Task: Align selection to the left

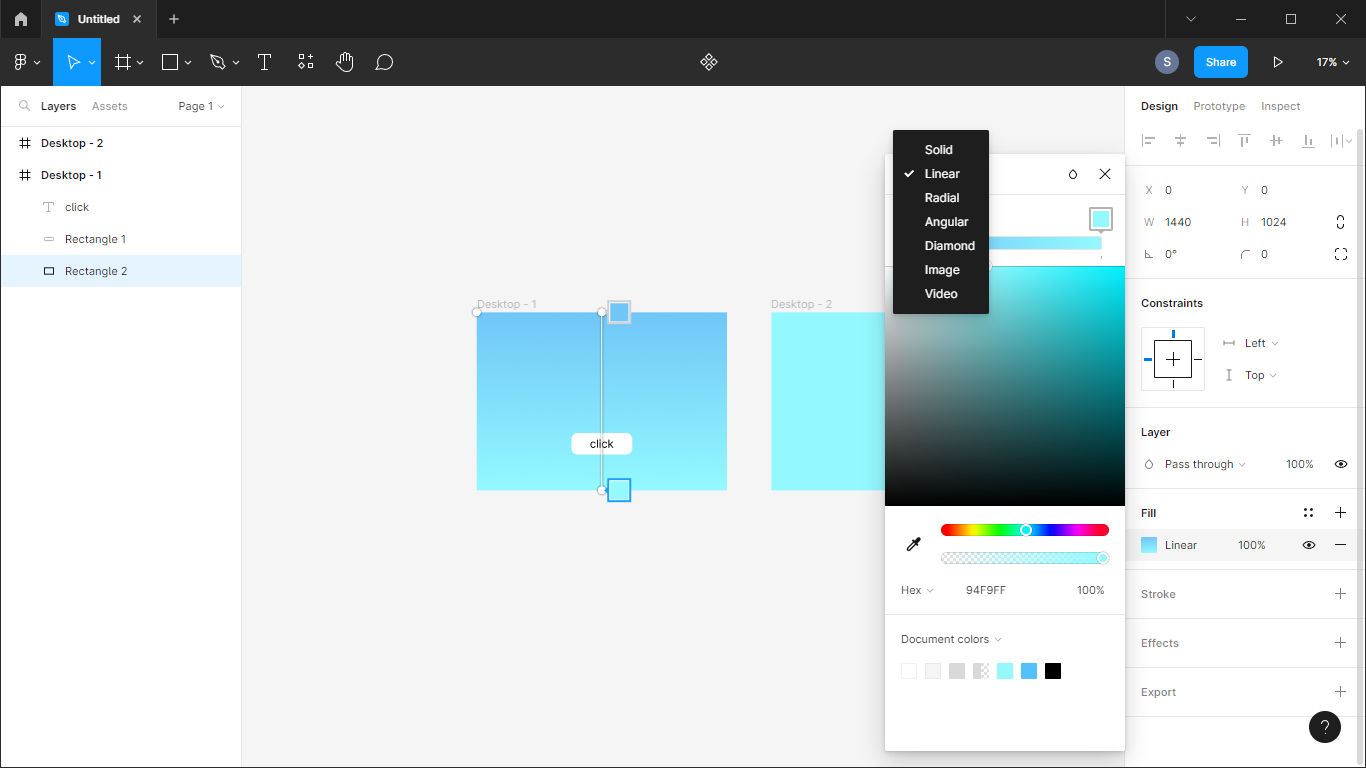Action: (1149, 141)
